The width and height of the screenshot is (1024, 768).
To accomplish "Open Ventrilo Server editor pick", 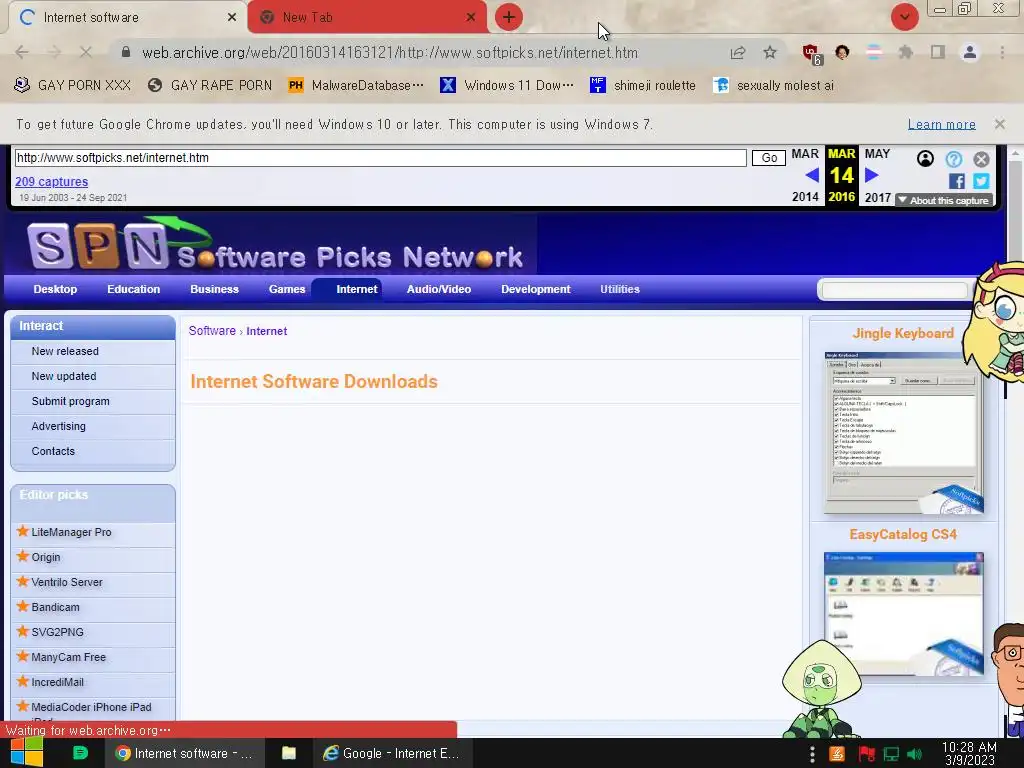I will point(67,582).
